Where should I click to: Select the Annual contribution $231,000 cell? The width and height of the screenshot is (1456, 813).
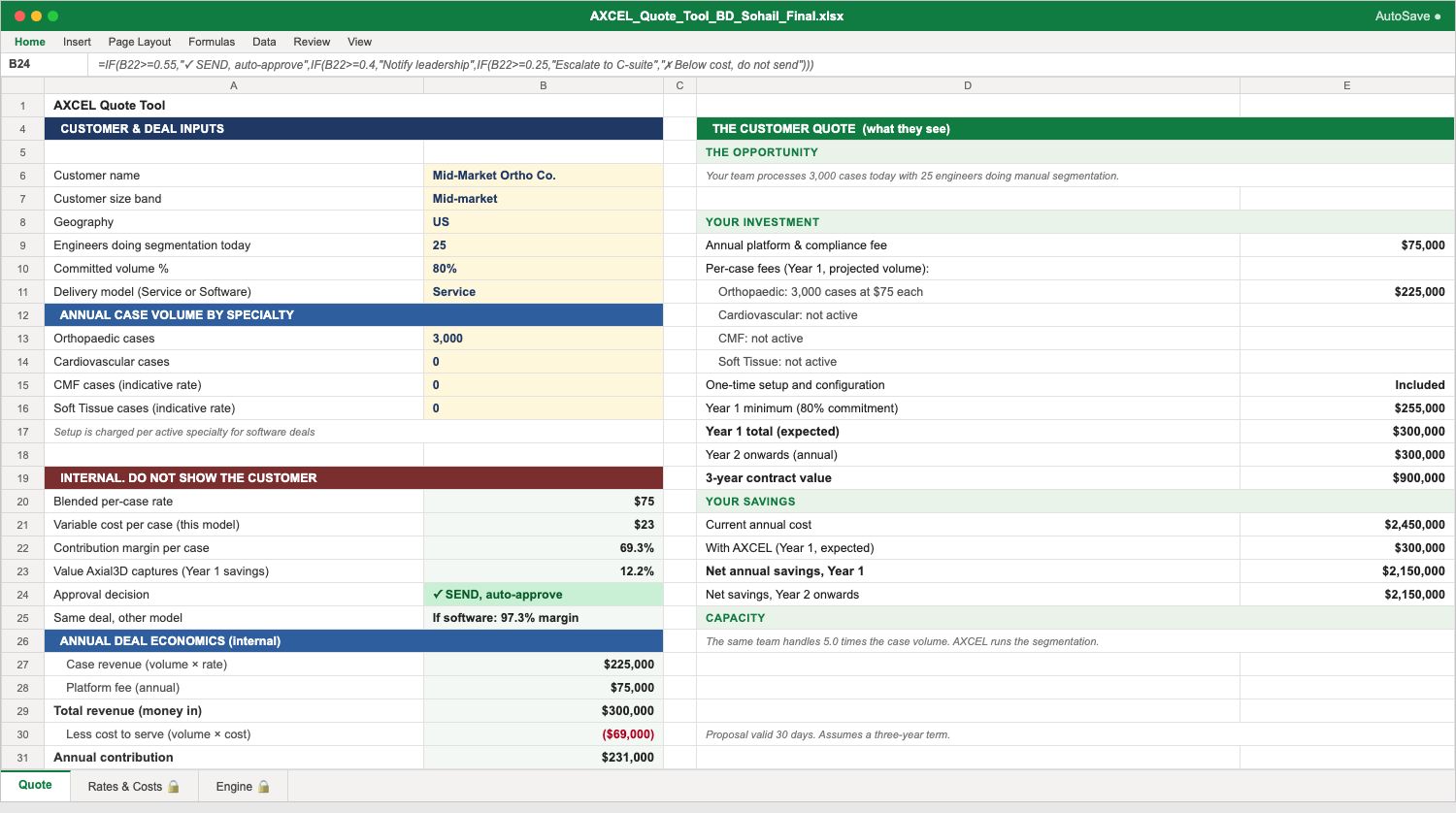pyautogui.click(x=544, y=758)
